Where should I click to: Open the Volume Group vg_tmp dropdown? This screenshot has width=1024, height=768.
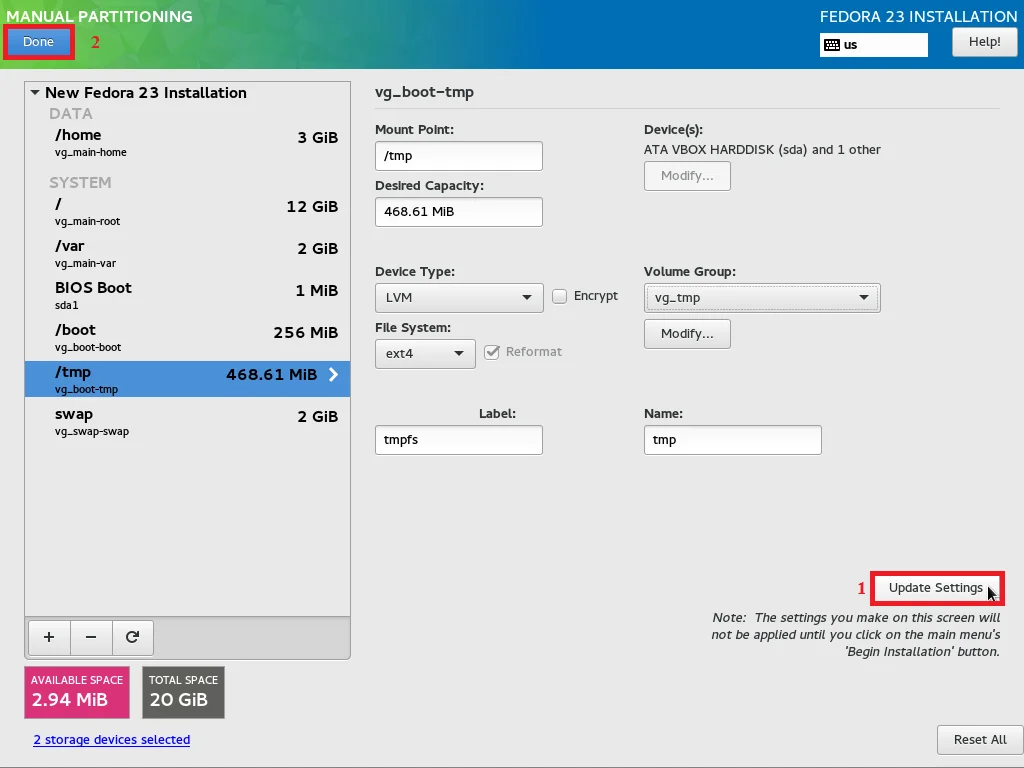[762, 298]
